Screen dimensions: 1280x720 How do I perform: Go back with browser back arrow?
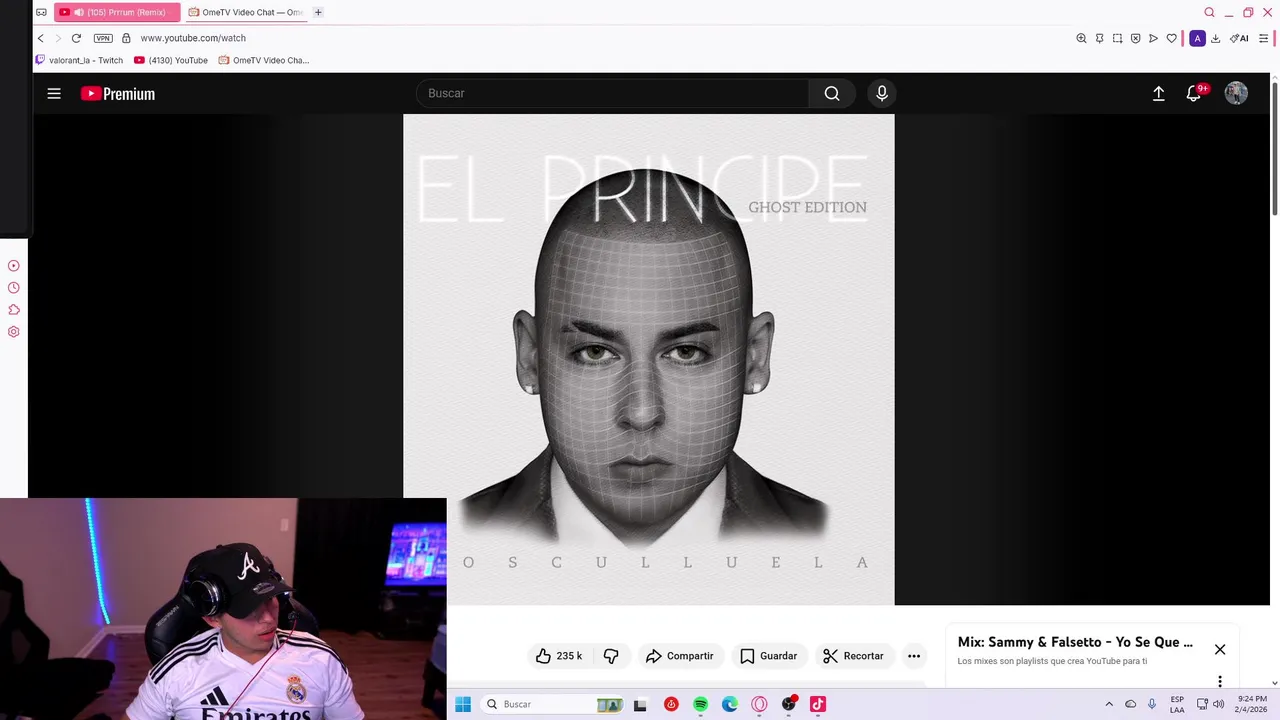pos(41,38)
